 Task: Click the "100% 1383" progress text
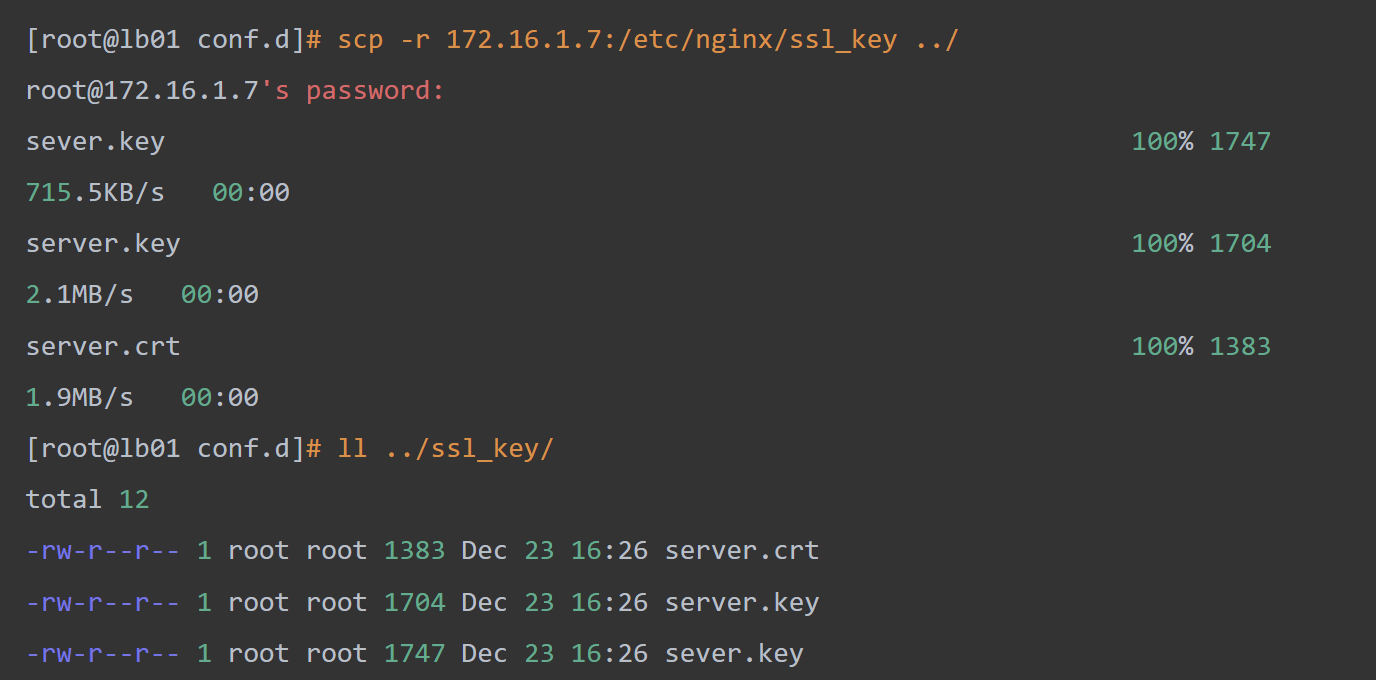(x=1201, y=347)
